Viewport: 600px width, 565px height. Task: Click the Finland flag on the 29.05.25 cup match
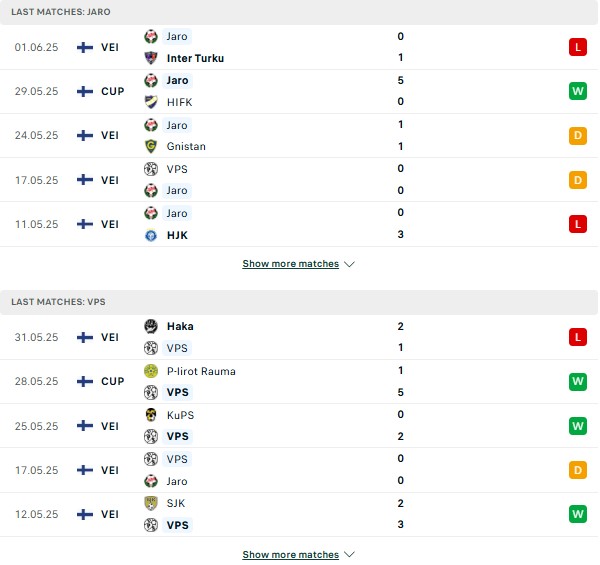(x=85, y=91)
